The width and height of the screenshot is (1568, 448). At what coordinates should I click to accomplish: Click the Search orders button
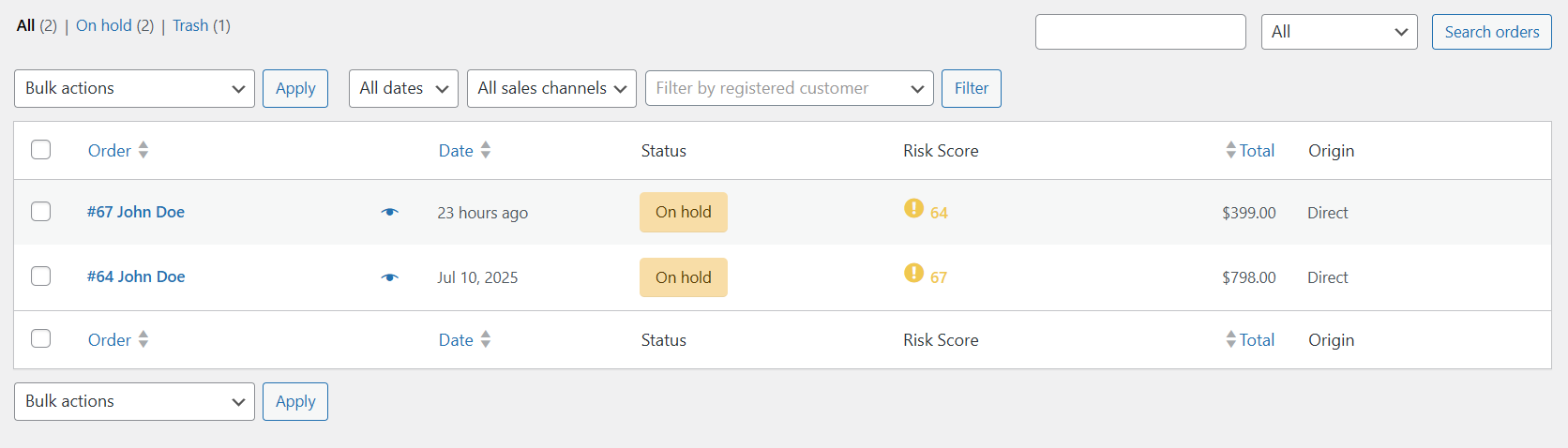(1492, 32)
